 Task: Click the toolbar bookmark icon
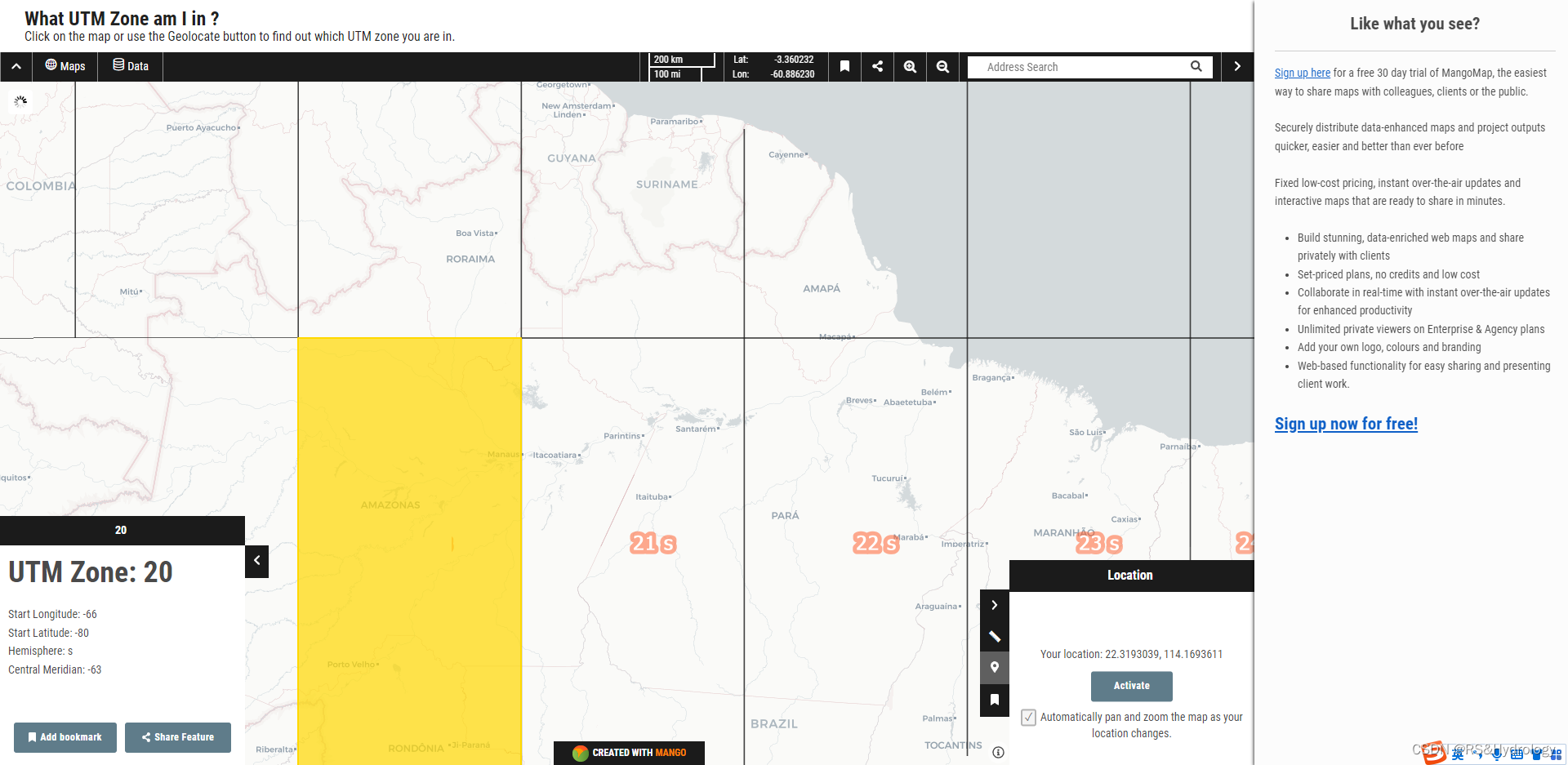click(x=845, y=67)
